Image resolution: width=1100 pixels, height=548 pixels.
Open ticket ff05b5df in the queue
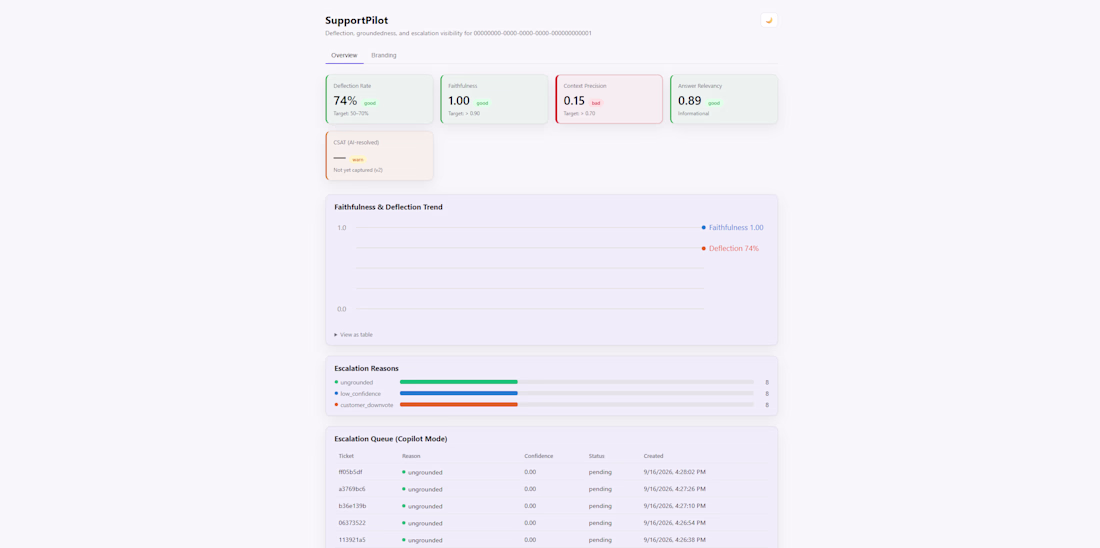350,472
